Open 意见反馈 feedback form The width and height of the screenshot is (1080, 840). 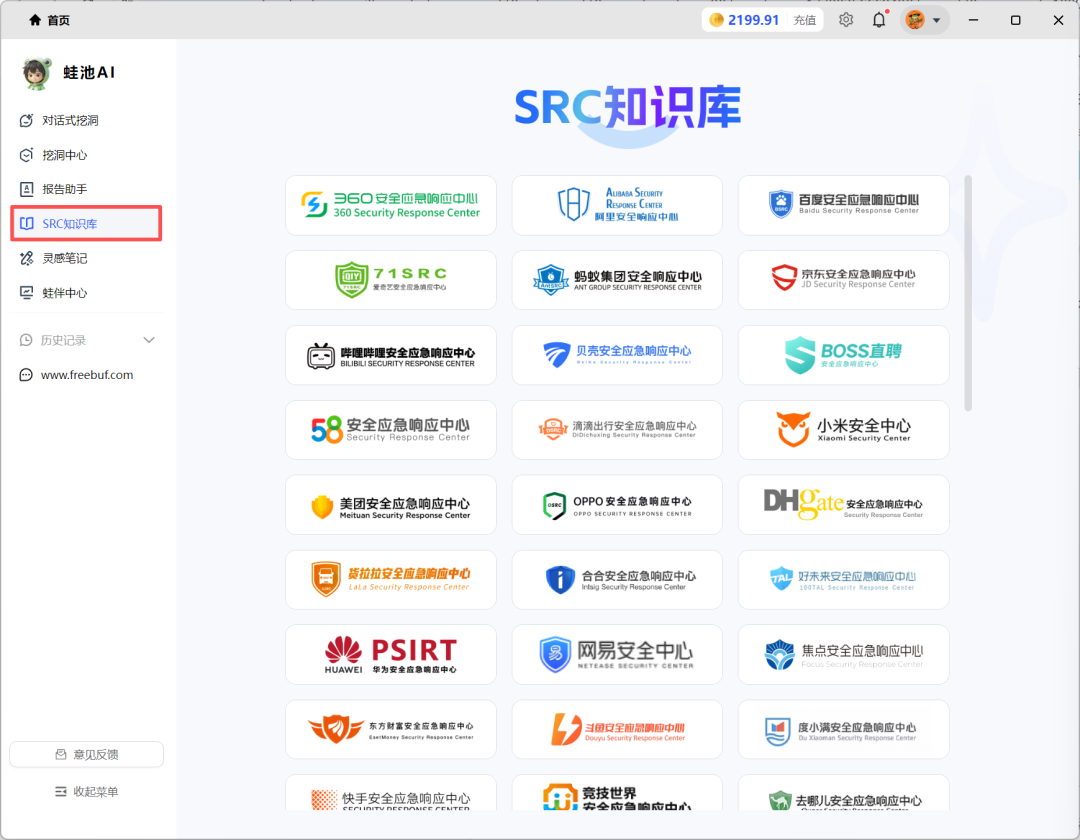(86, 754)
